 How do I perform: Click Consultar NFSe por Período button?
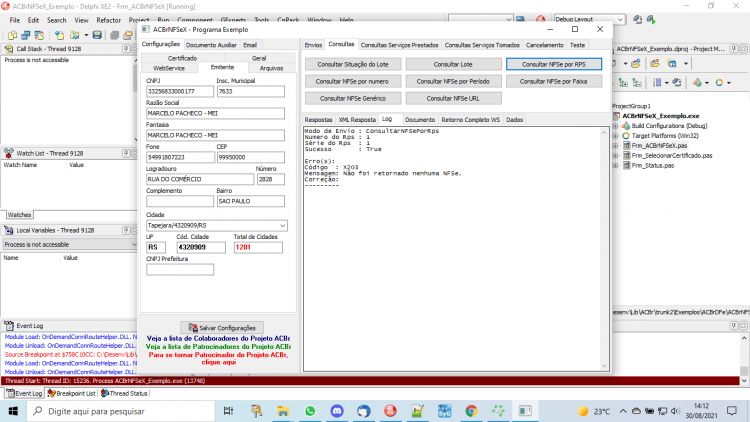pyautogui.click(x=453, y=81)
